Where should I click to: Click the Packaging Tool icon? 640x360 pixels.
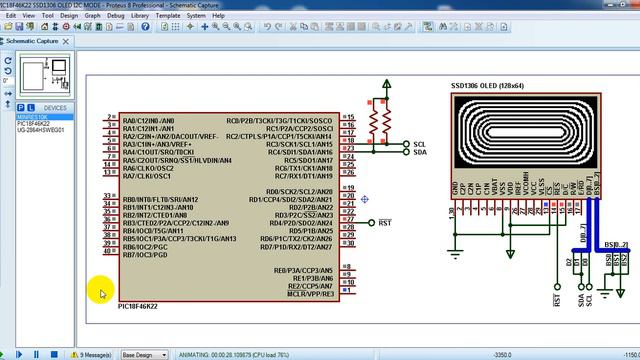[398, 27]
